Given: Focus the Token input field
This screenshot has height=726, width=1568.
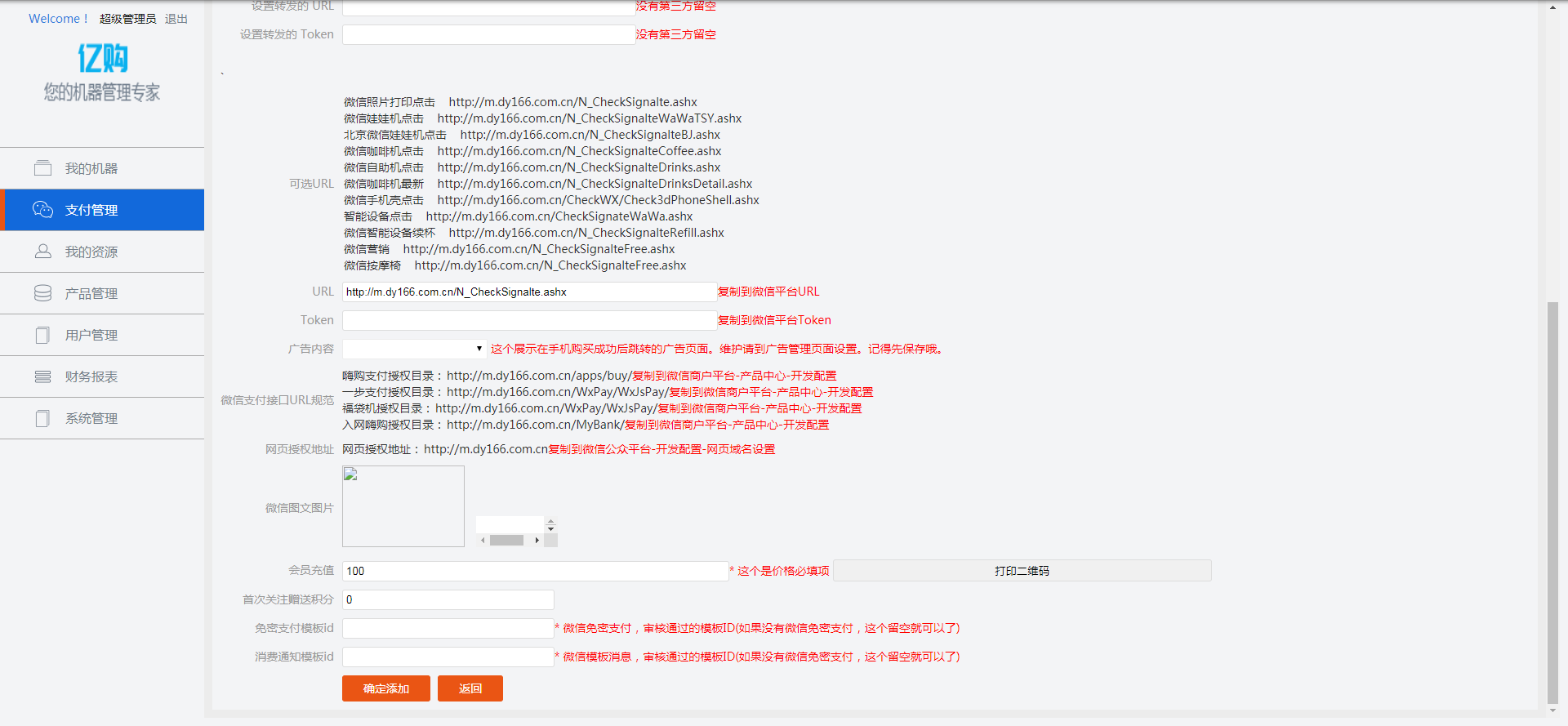Looking at the screenshot, I should [529, 320].
